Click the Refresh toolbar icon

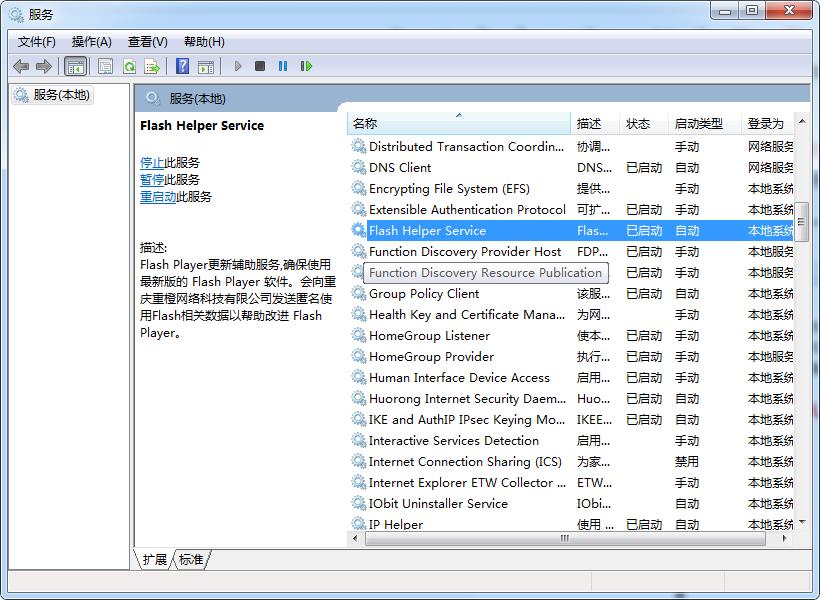(x=129, y=66)
